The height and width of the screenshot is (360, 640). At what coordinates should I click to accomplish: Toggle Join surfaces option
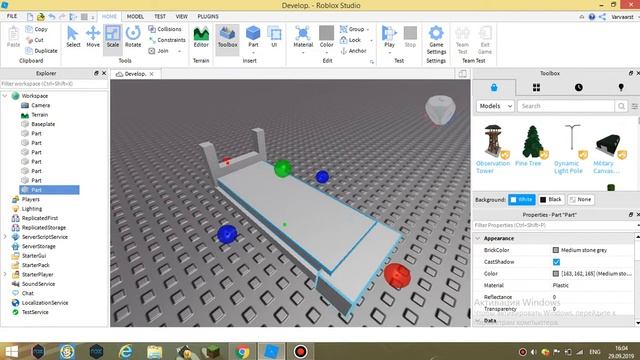tap(158, 51)
